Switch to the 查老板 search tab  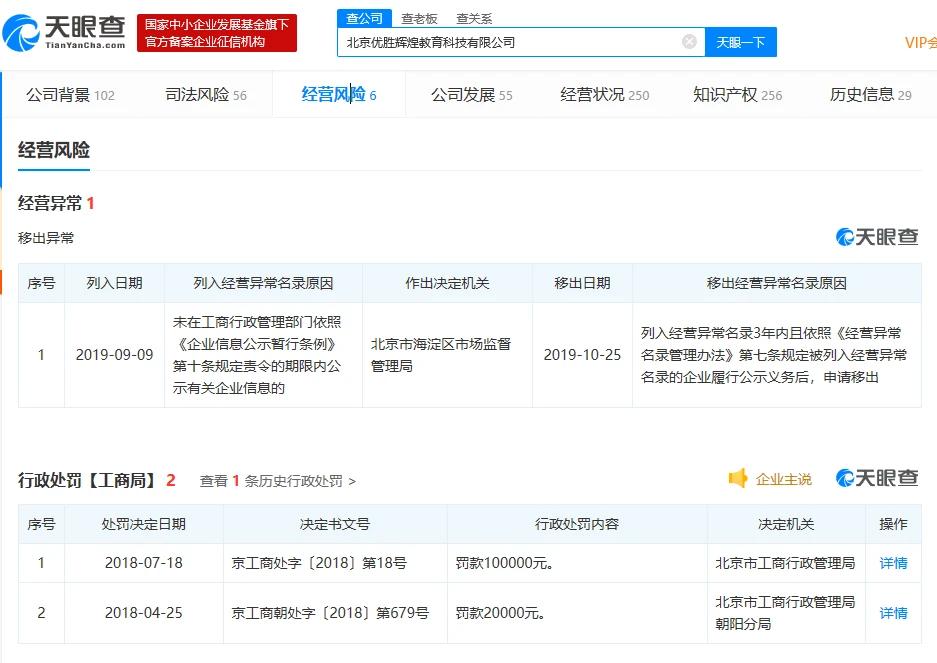(x=419, y=19)
